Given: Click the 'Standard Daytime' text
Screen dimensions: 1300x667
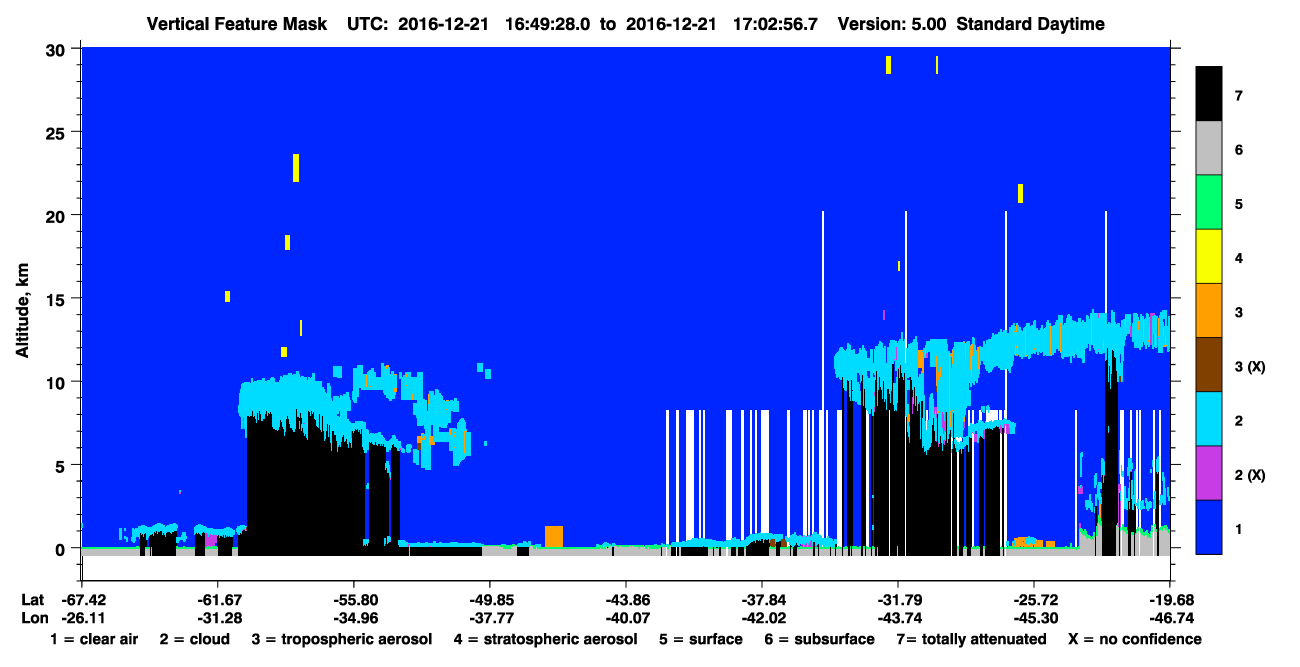Looking at the screenshot, I should pos(1031,24).
